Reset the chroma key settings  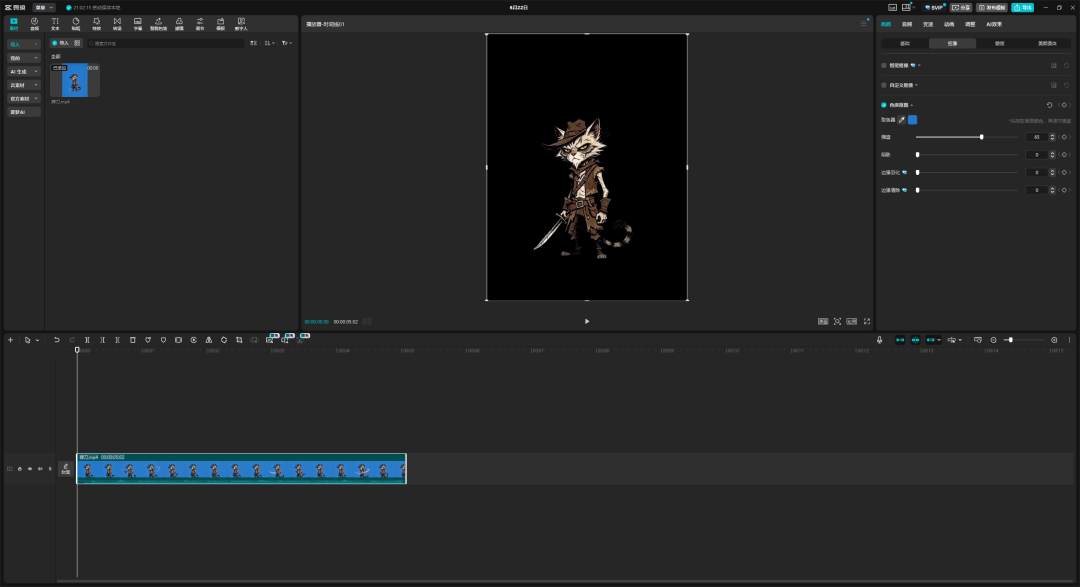[x=1050, y=105]
